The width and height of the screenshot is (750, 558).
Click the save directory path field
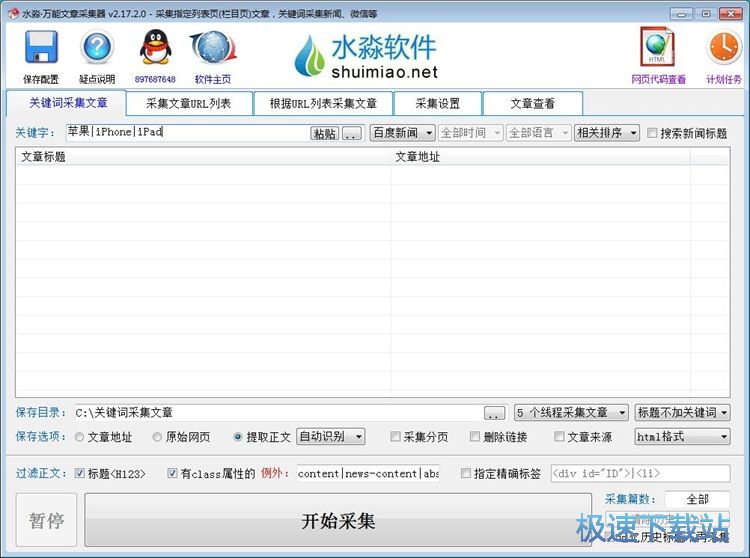tap(277, 412)
